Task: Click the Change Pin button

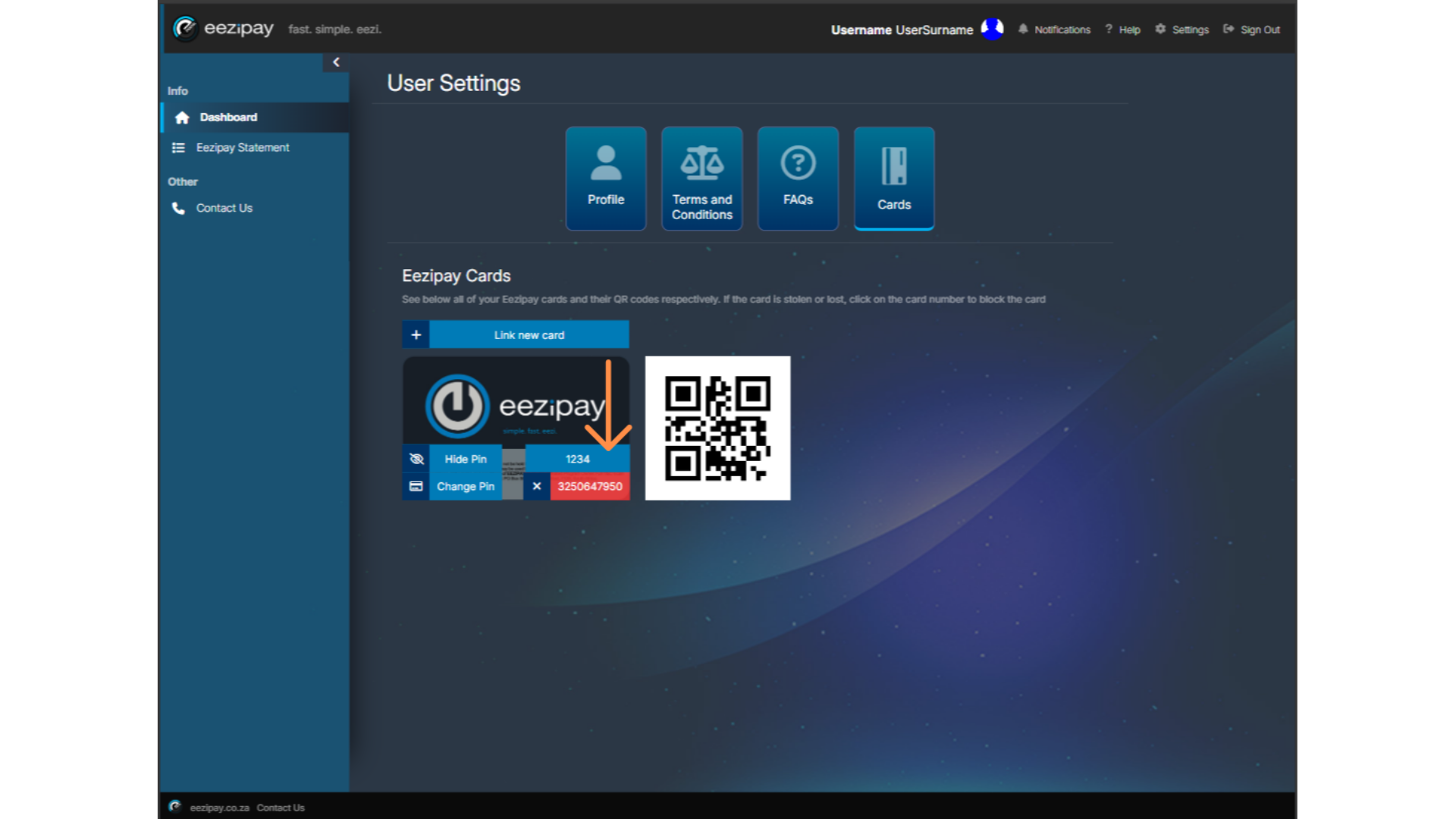Action: (x=466, y=486)
